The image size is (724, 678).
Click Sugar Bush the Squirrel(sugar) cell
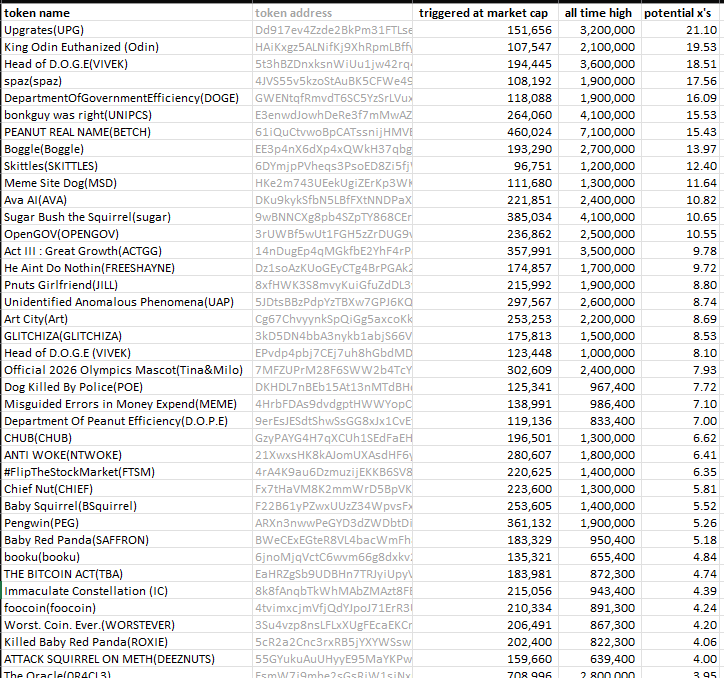click(x=127, y=217)
